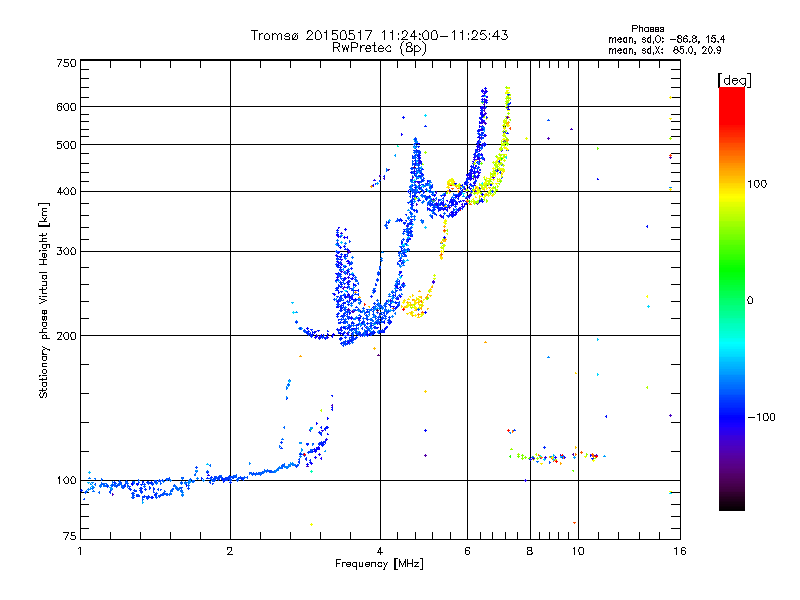
Task: Click the vertical phase color bar
Action: [732, 298]
